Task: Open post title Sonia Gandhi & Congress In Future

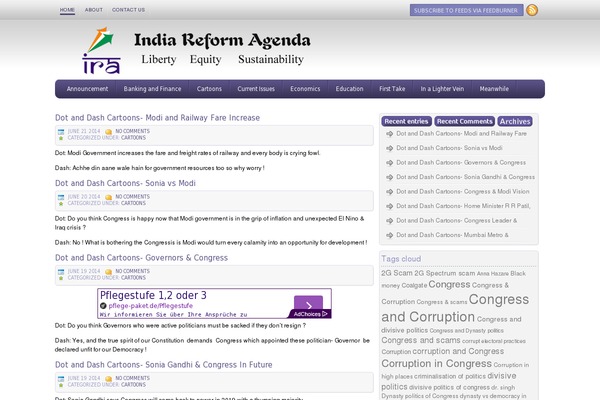Action: pyautogui.click(x=163, y=365)
